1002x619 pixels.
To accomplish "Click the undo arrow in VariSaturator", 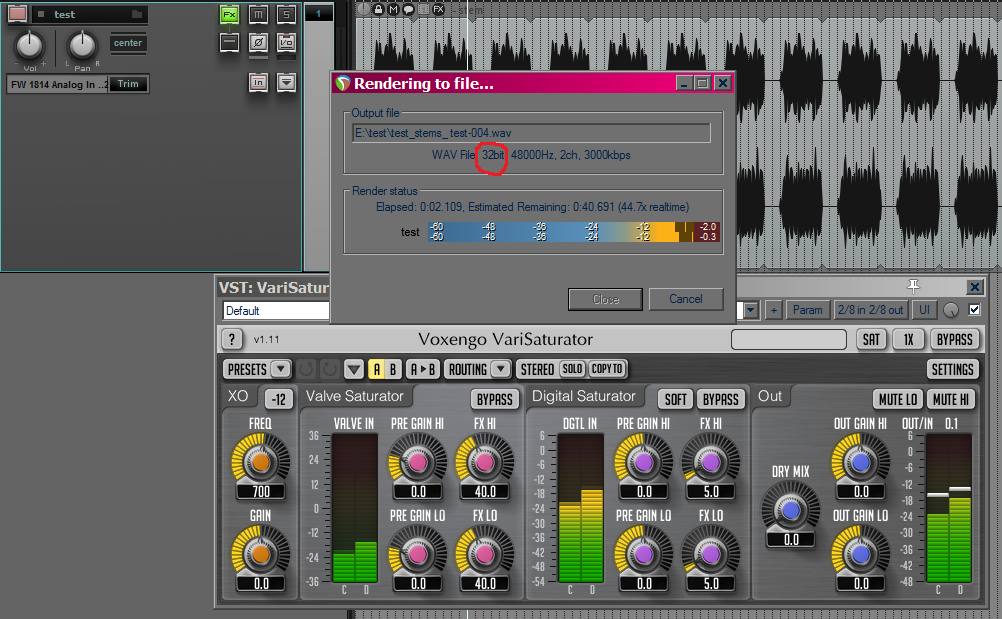I will [x=307, y=369].
